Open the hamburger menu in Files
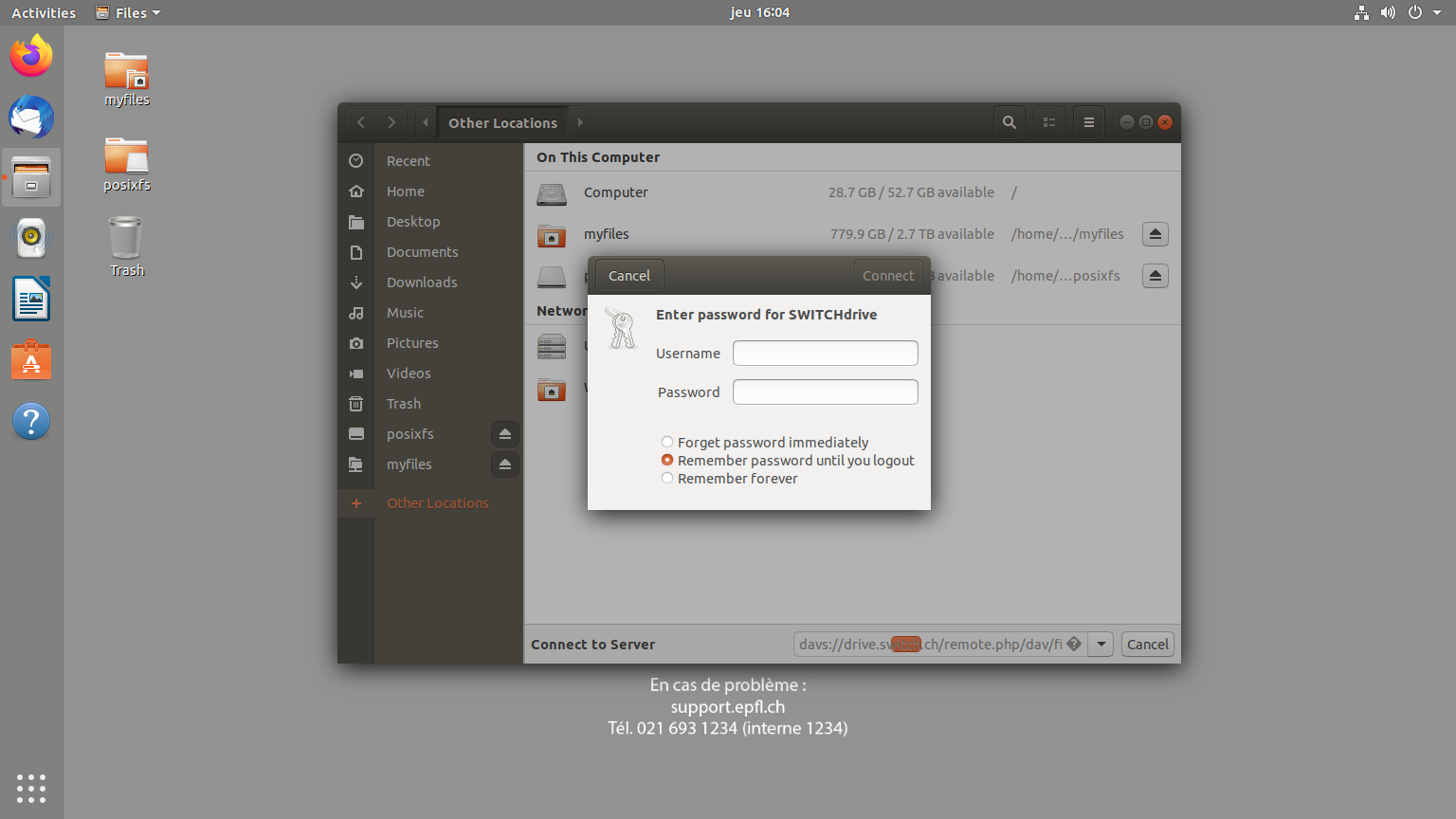The width and height of the screenshot is (1456, 819). pyautogui.click(x=1089, y=122)
